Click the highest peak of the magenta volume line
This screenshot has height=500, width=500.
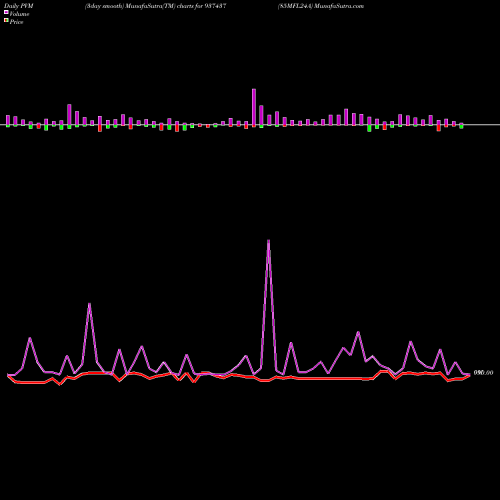click(x=268, y=241)
